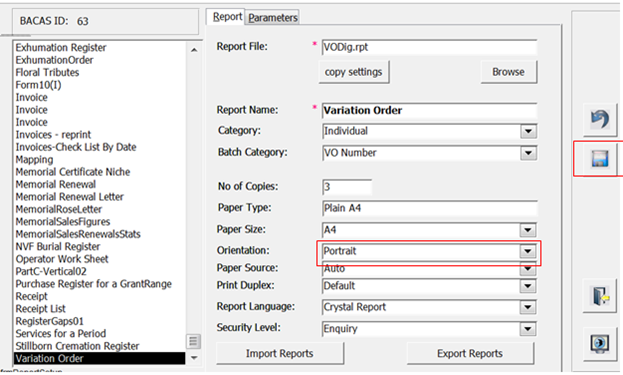Expand the Paper Source dropdown

[x=528, y=269]
